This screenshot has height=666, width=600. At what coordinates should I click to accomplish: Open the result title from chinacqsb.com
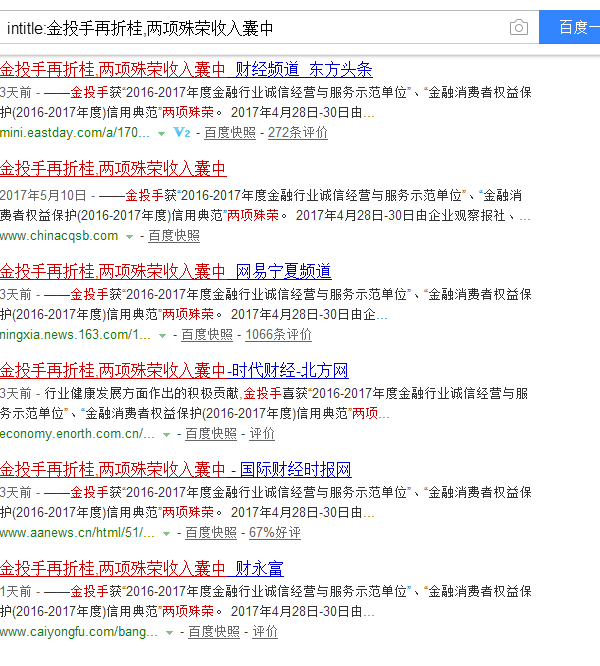(x=113, y=169)
